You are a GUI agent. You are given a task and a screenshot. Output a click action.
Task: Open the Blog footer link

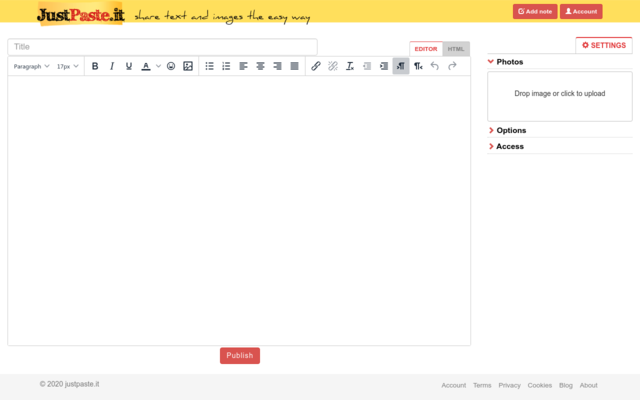pos(566,385)
